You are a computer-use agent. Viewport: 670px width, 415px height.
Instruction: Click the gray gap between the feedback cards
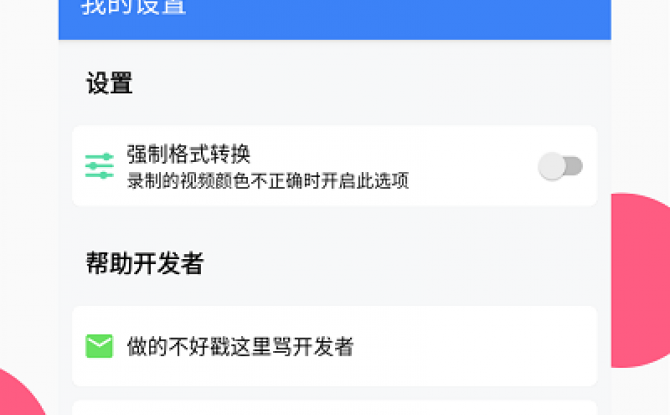click(335, 393)
